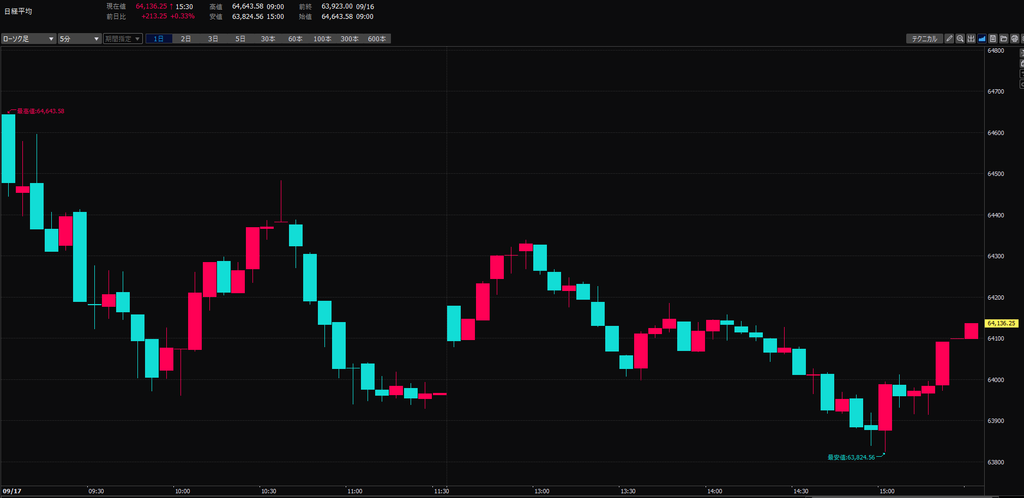The width and height of the screenshot is (1024, 498).
Task: Click the second icon on right edge strip
Action: (x=1021, y=63)
